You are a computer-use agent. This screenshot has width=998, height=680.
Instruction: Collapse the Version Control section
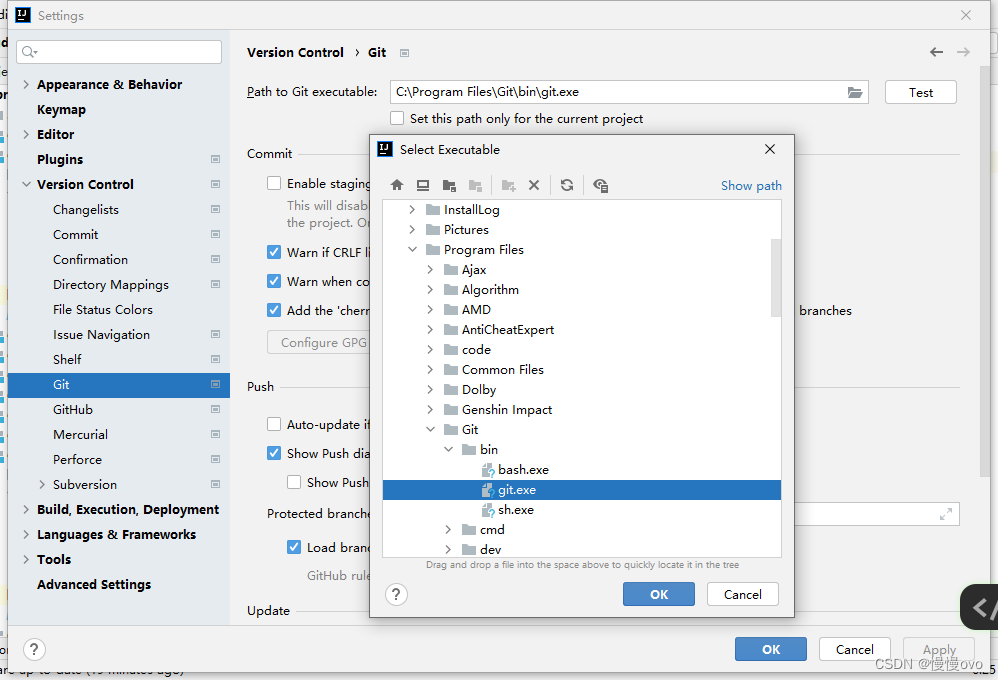pyautogui.click(x=26, y=184)
